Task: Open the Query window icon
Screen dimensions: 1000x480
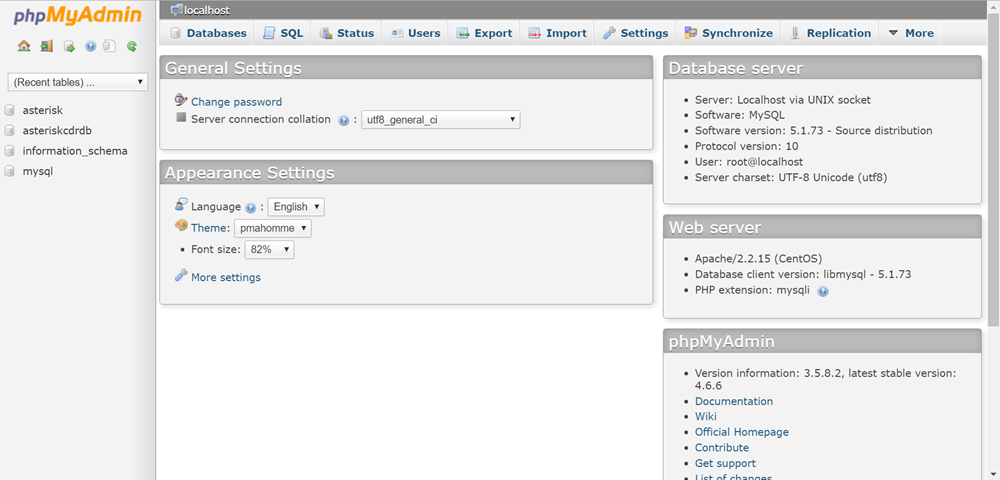Action: coord(69,46)
